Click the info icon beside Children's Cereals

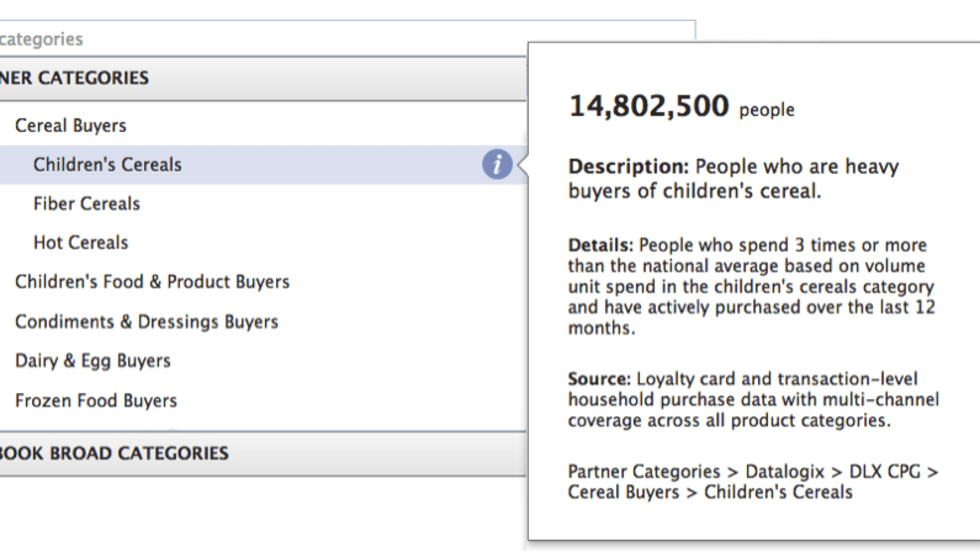click(x=497, y=165)
